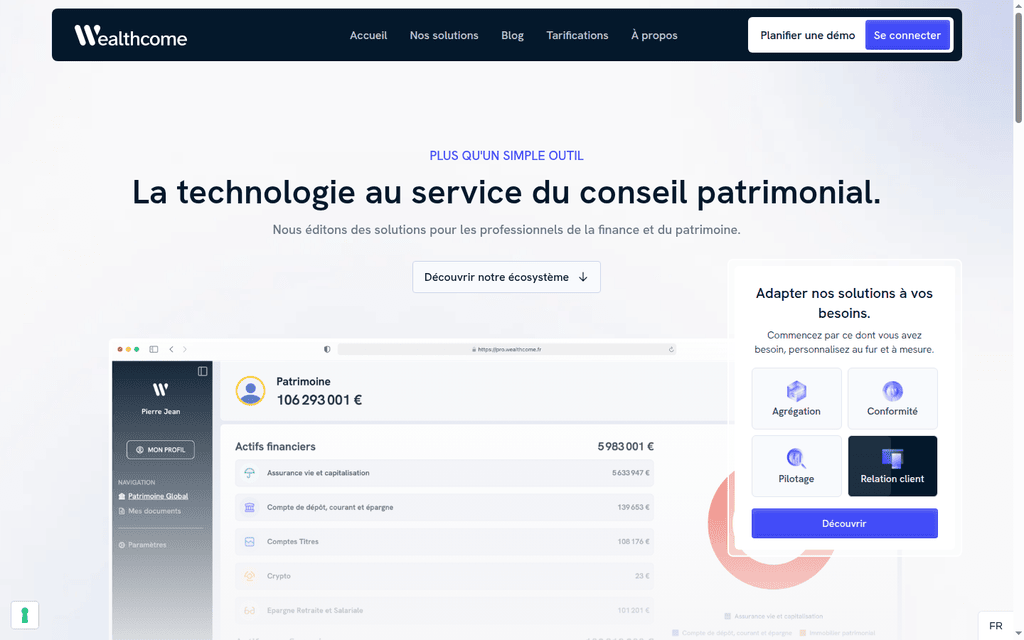Viewport: 1024px width, 640px height.
Task: Click the Mes documents file icon
Action: pos(121,511)
